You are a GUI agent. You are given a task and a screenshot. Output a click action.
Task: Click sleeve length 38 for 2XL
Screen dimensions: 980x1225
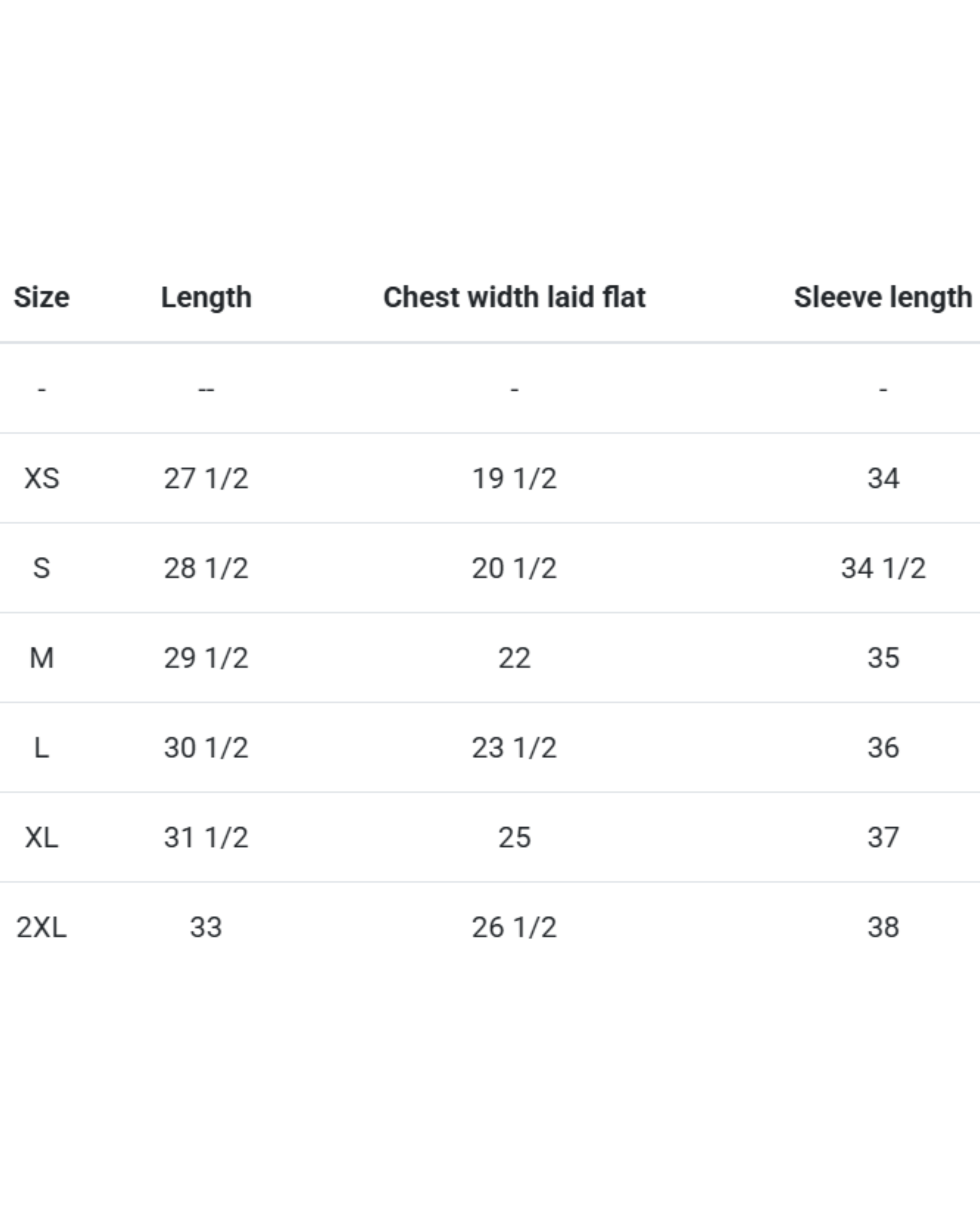point(883,927)
